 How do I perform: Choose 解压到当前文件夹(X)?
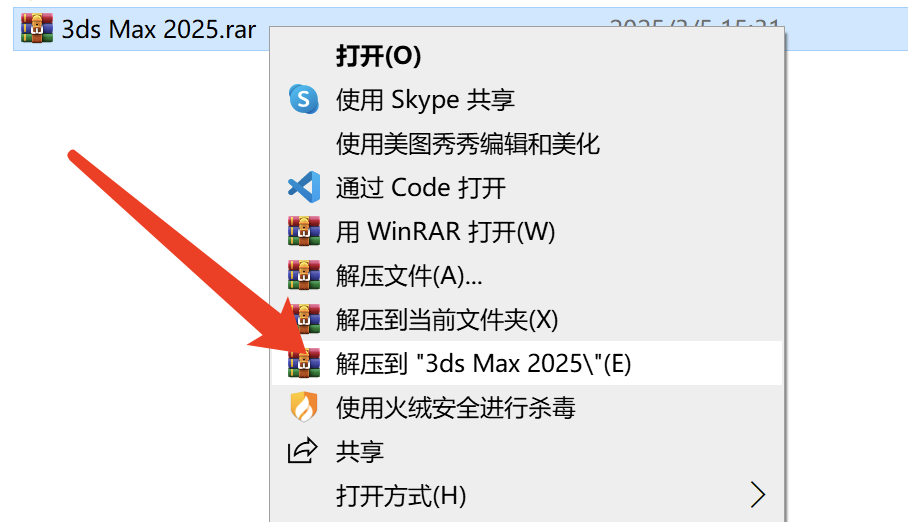[x=446, y=320]
